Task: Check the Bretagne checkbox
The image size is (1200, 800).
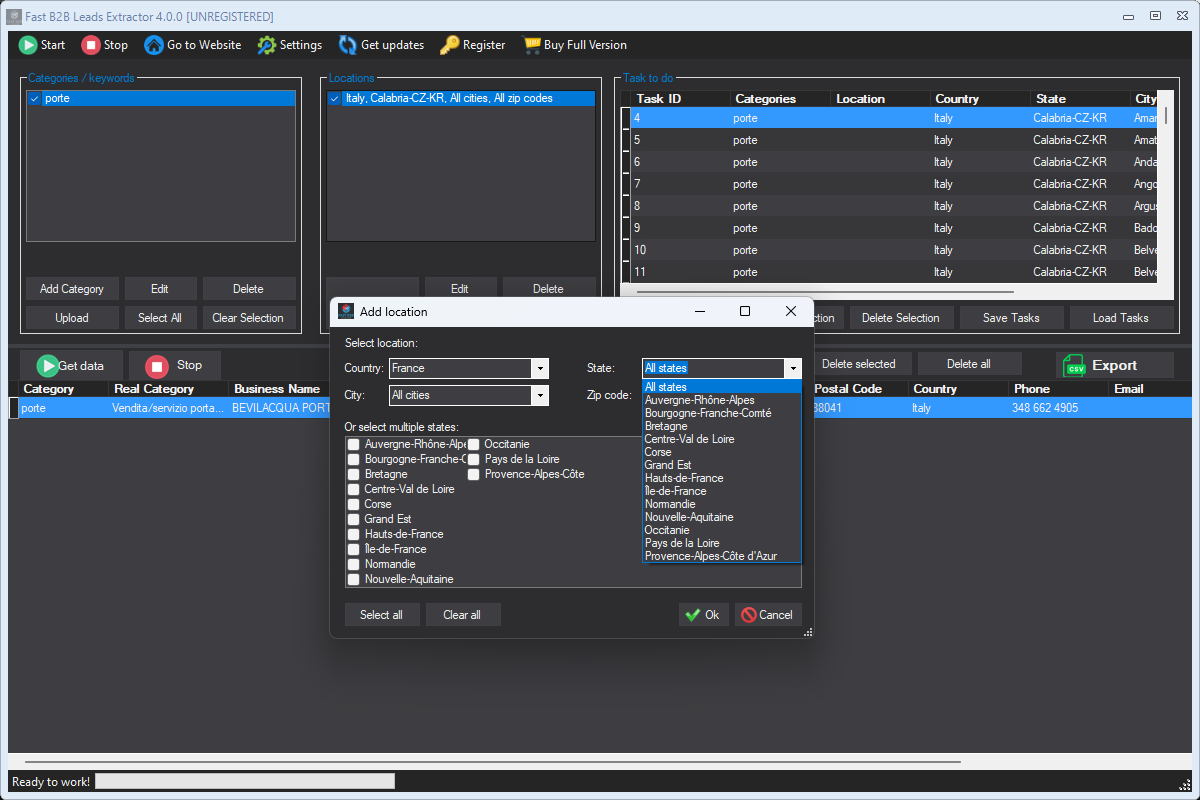Action: pyautogui.click(x=354, y=474)
